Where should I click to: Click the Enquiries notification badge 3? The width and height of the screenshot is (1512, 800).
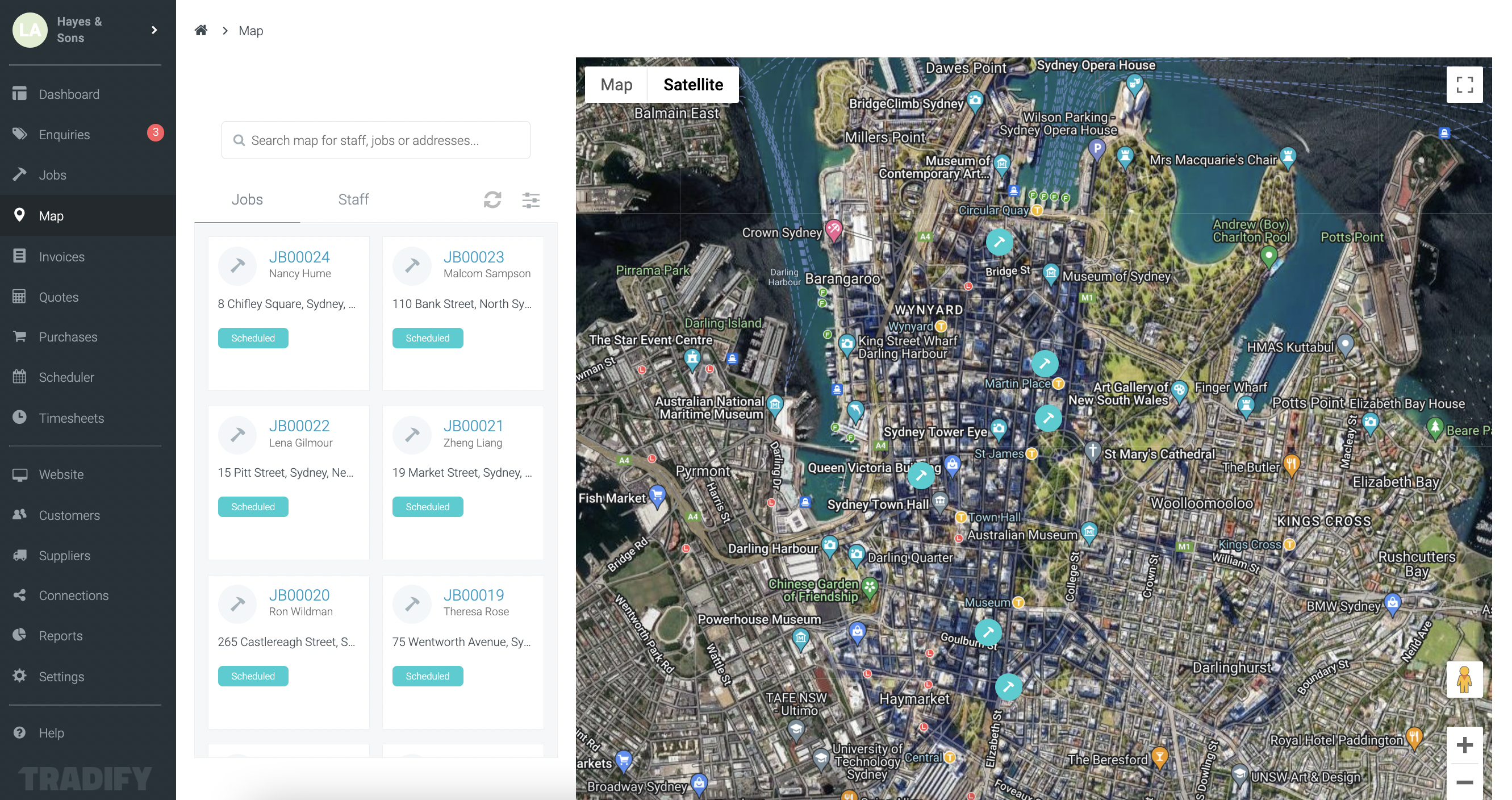tap(155, 132)
